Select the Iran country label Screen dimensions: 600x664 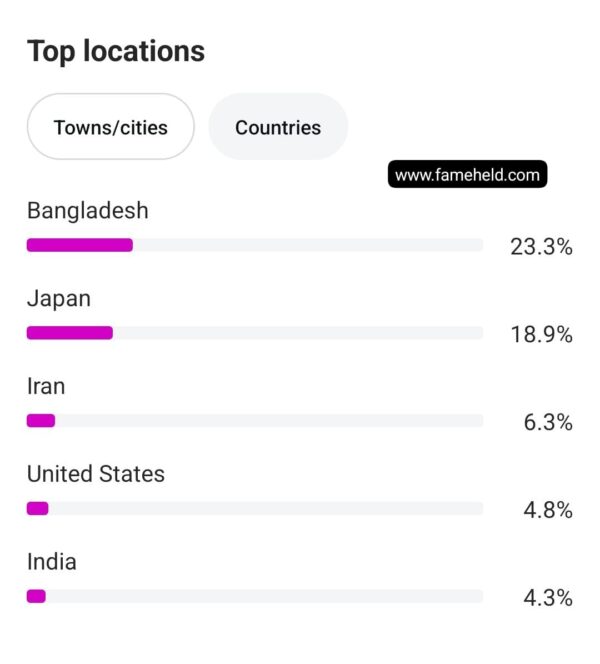[x=46, y=386]
